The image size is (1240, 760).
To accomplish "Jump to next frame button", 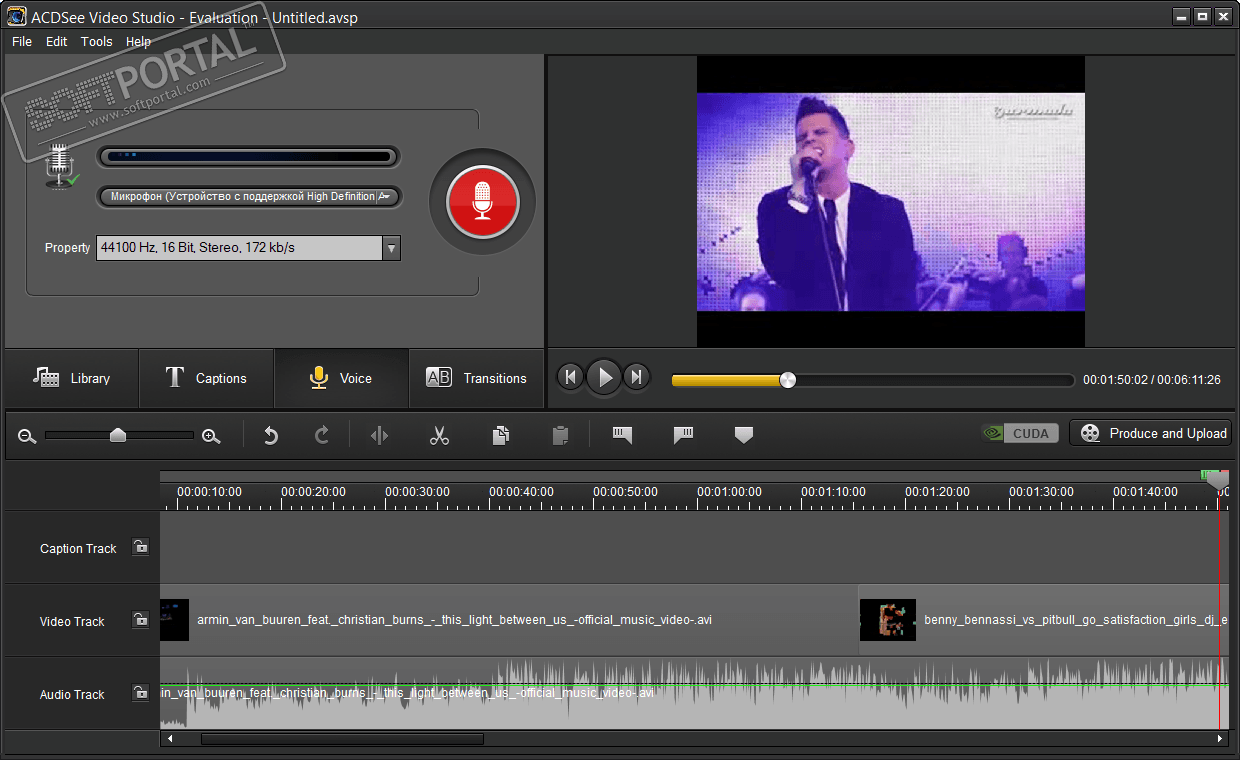I will 637,377.
